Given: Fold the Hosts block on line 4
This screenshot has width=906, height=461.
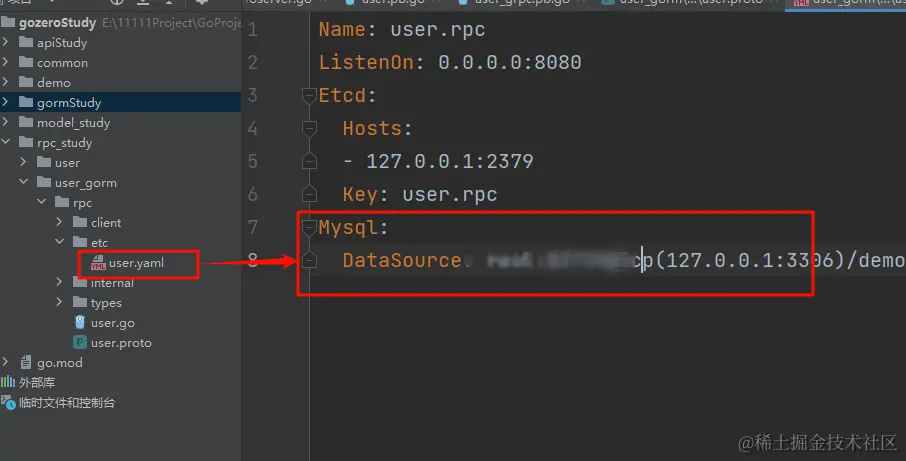Looking at the screenshot, I should click(310, 128).
